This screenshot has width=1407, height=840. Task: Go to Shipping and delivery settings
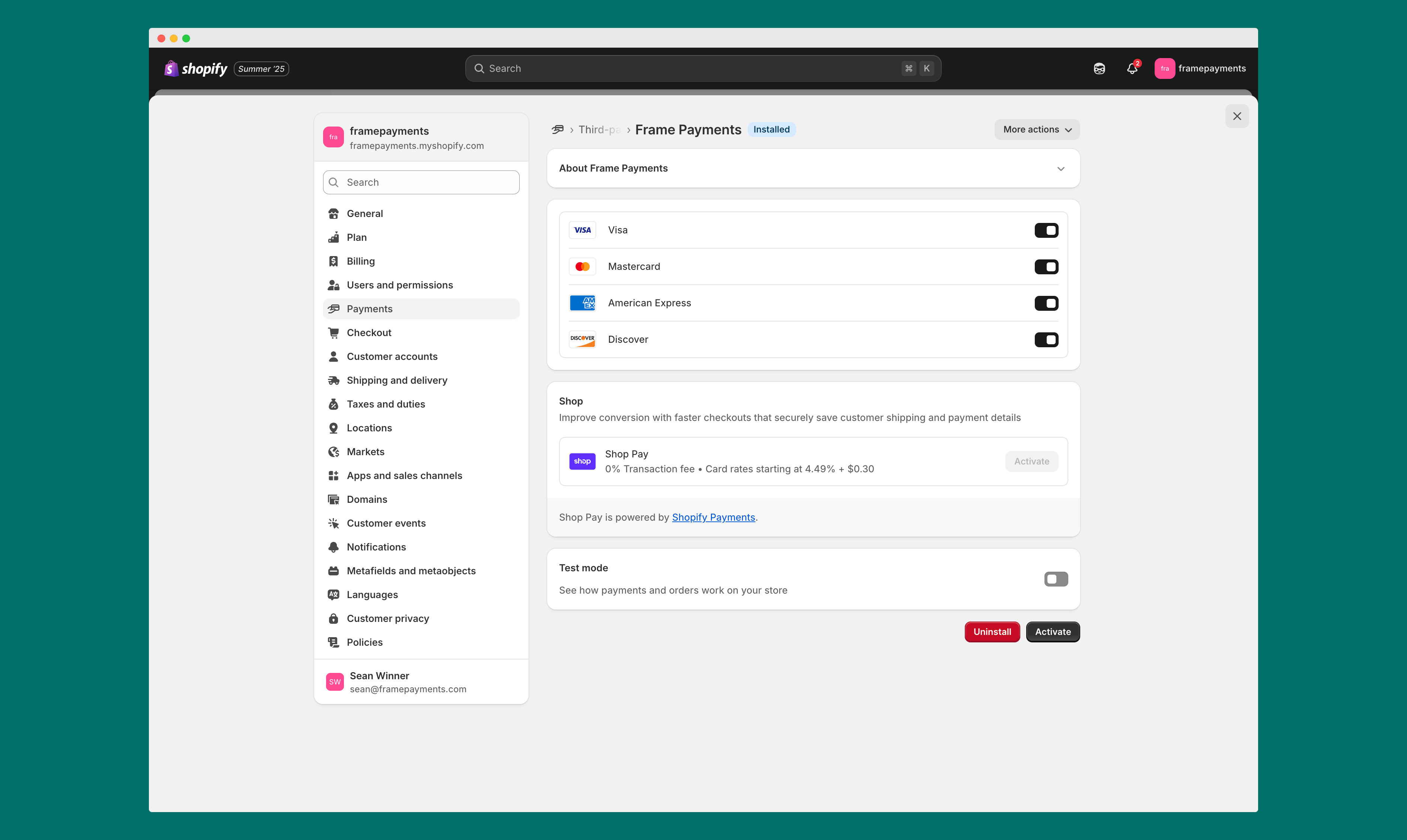[x=421, y=380]
